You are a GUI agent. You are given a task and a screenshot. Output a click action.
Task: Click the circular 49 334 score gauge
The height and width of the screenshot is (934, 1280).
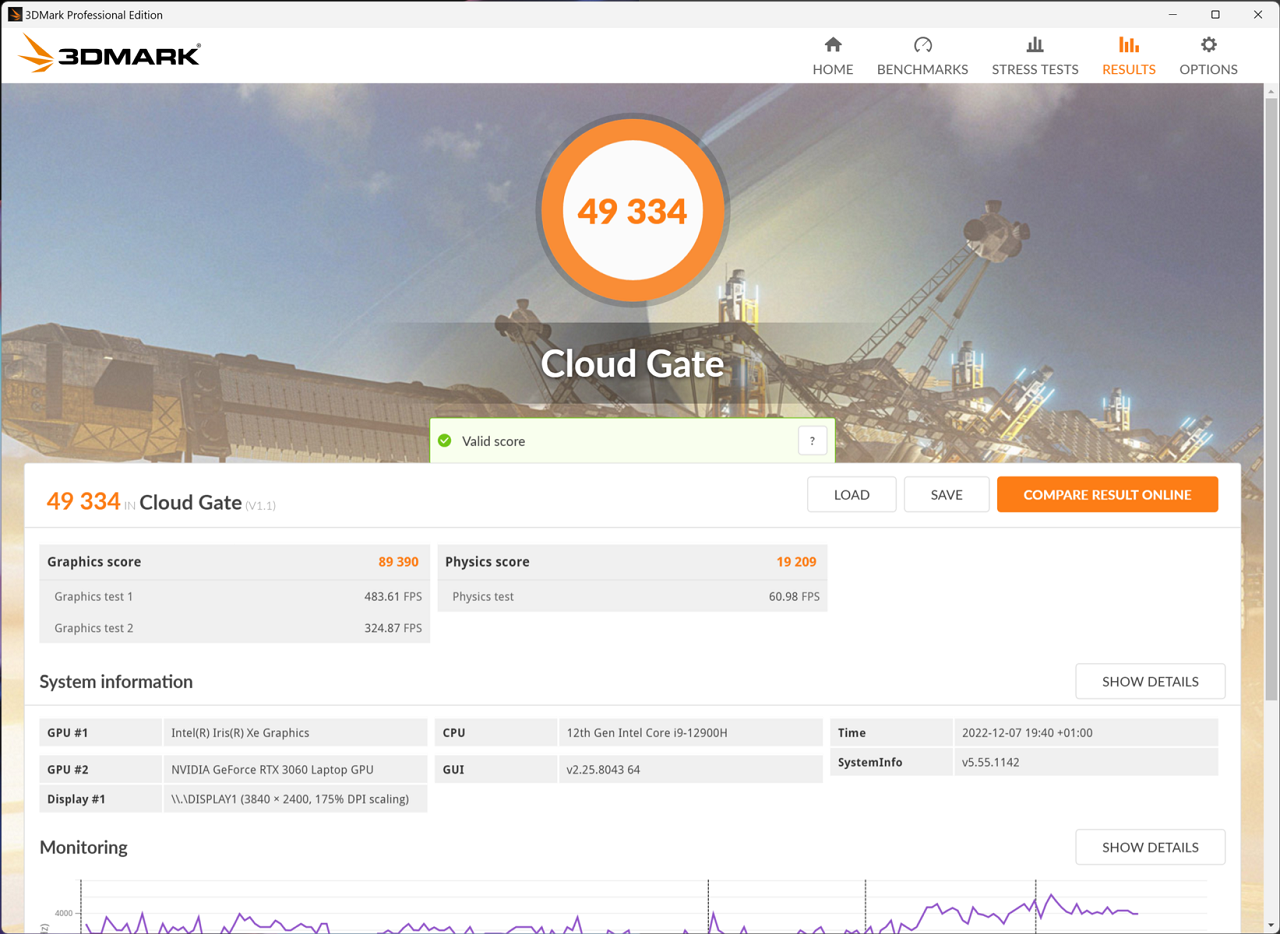click(x=632, y=211)
